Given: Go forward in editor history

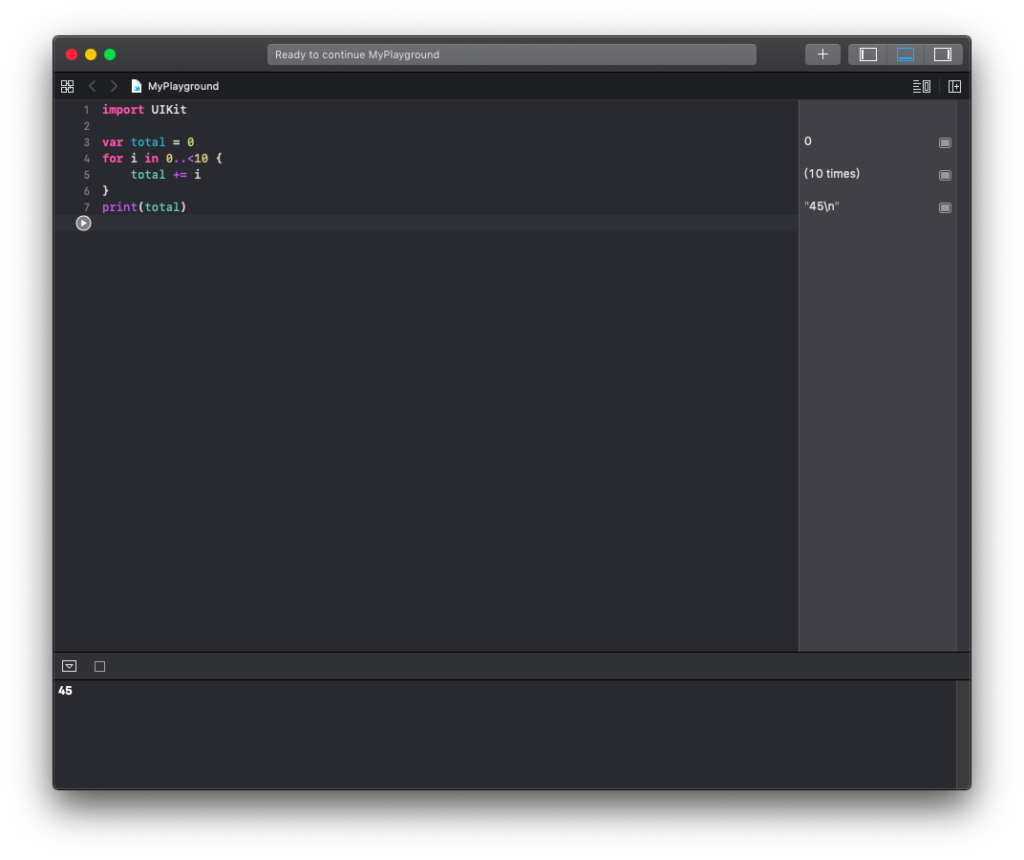Looking at the screenshot, I should [114, 86].
